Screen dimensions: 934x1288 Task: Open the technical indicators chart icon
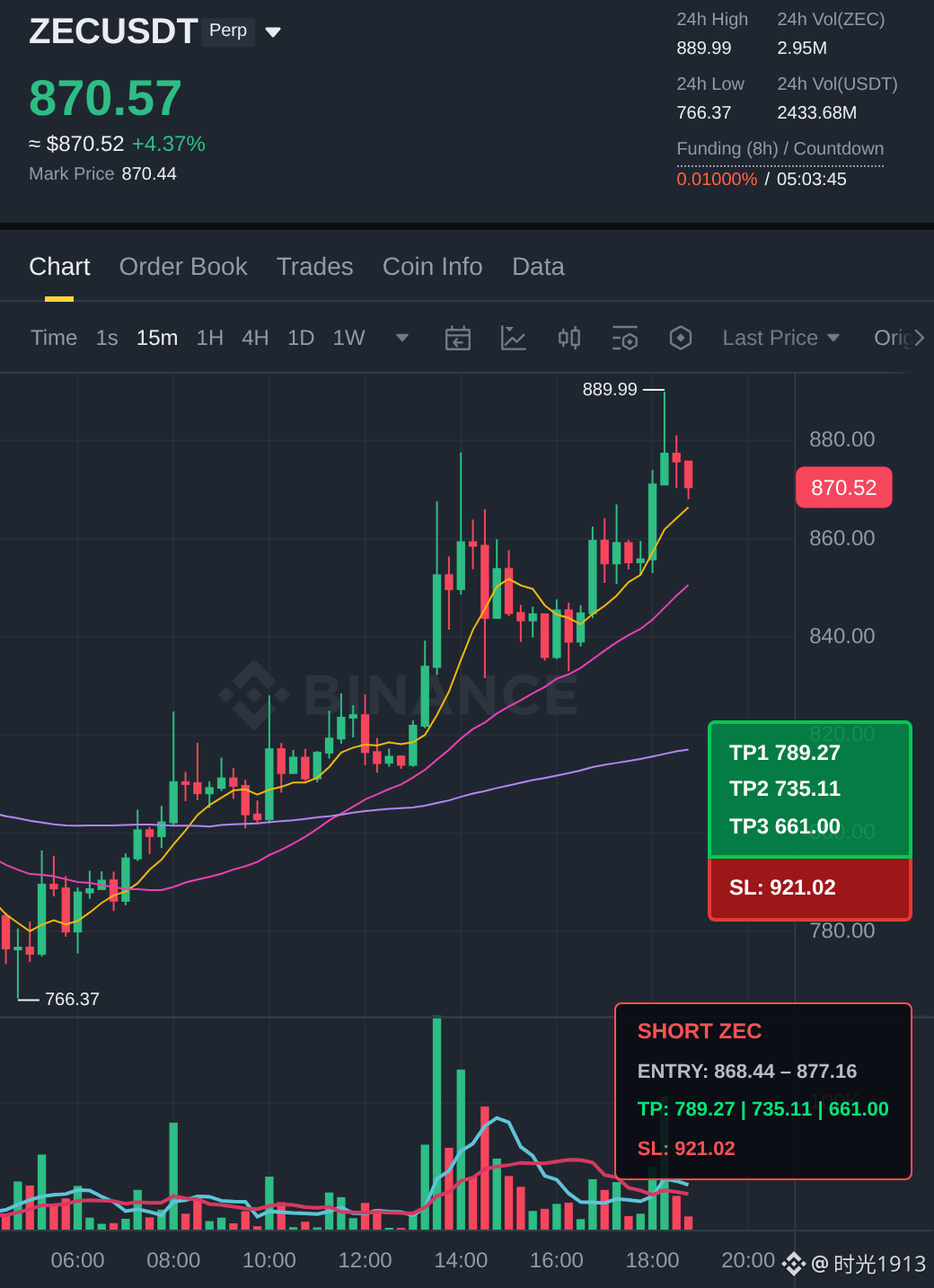point(513,338)
